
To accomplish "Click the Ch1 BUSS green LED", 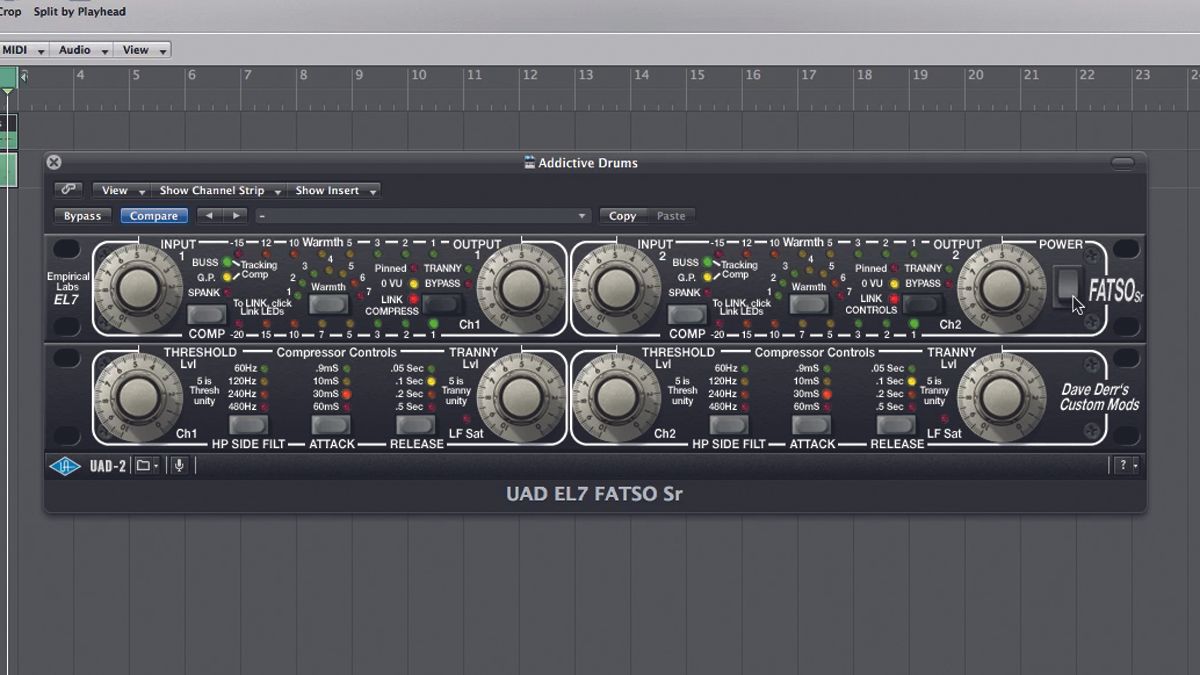I will point(228,262).
